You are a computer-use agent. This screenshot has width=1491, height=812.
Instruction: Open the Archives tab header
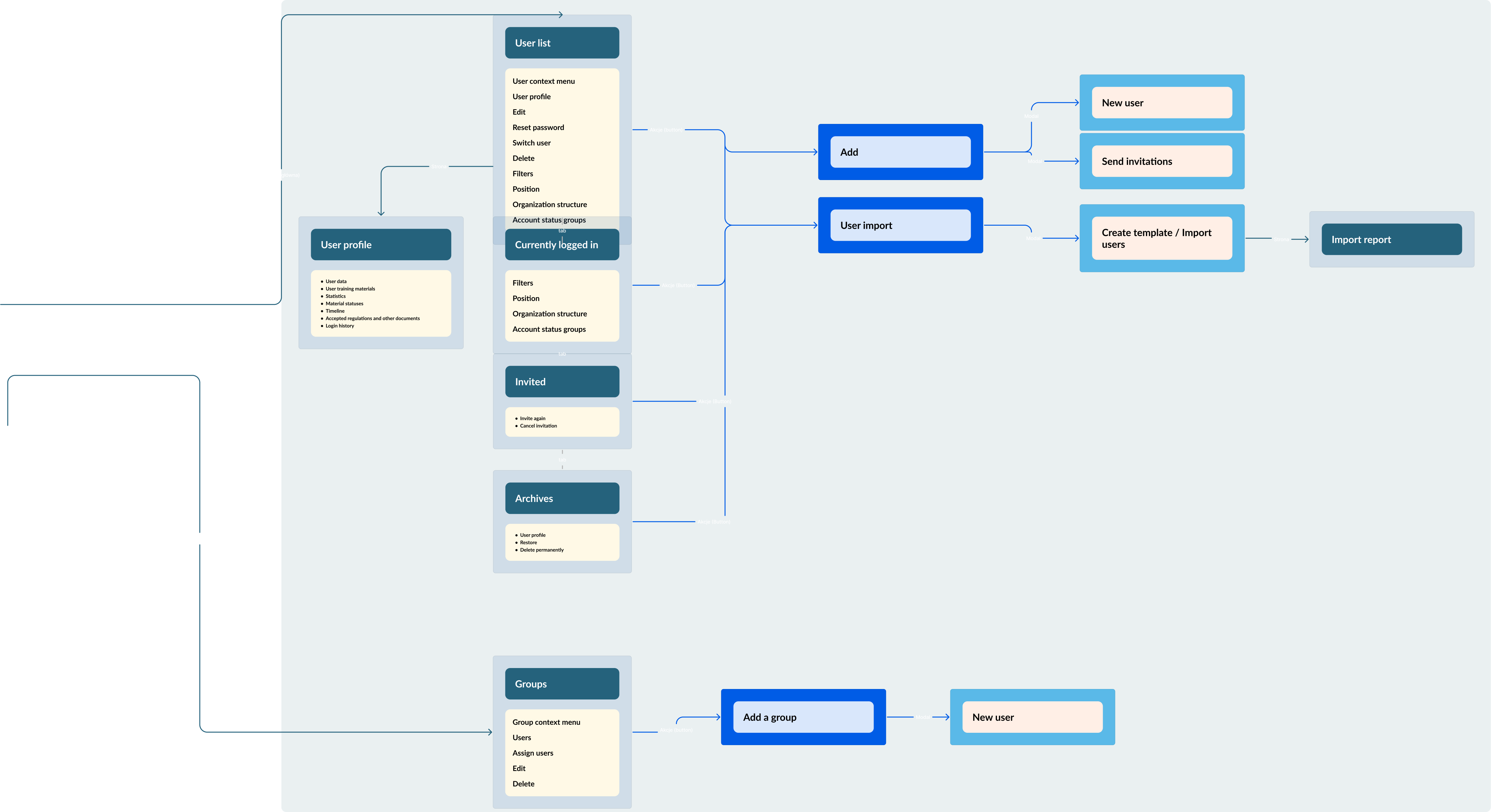point(562,498)
